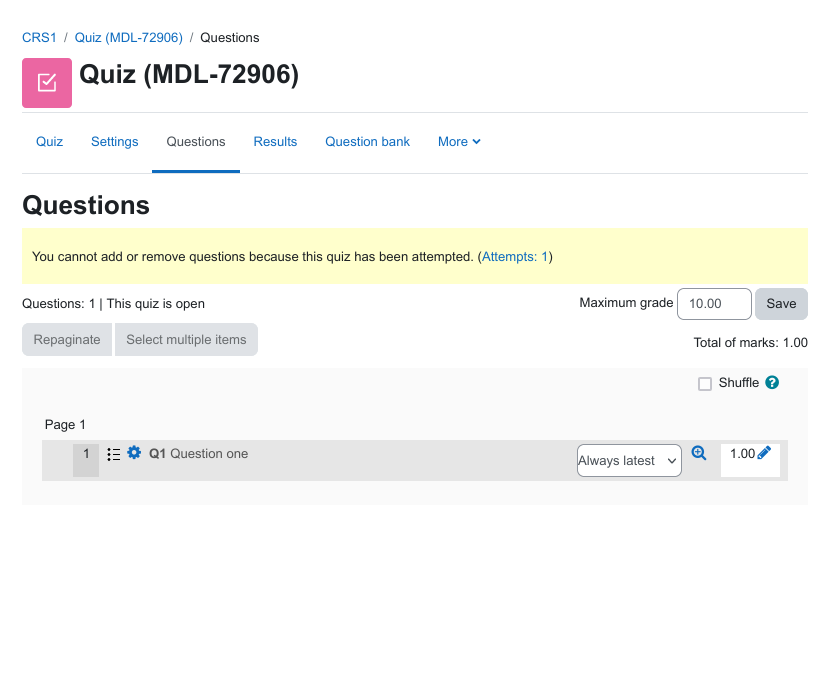Open the Always latest version dropdown

[x=629, y=460]
